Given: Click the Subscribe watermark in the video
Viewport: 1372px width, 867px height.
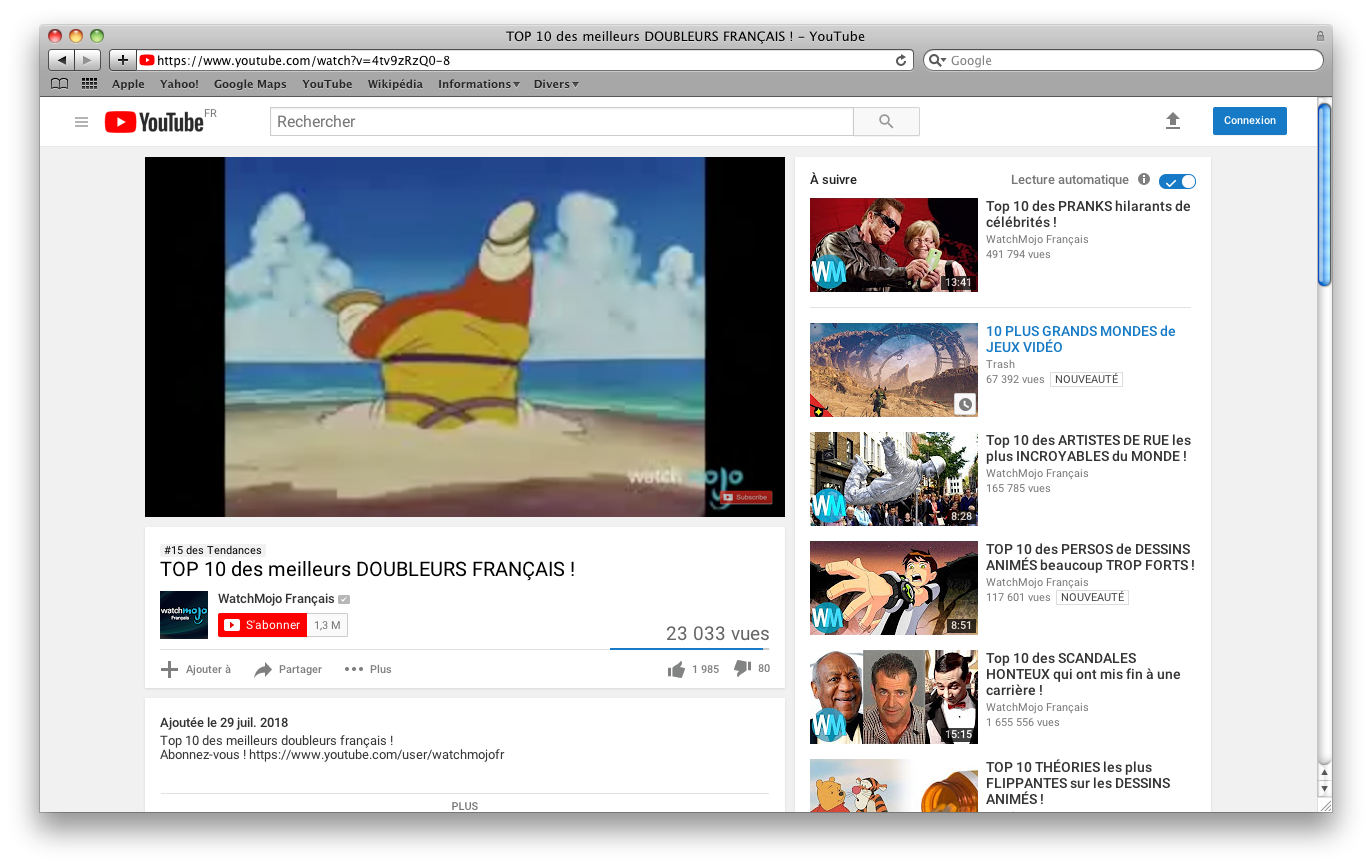Looking at the screenshot, I should tap(746, 497).
